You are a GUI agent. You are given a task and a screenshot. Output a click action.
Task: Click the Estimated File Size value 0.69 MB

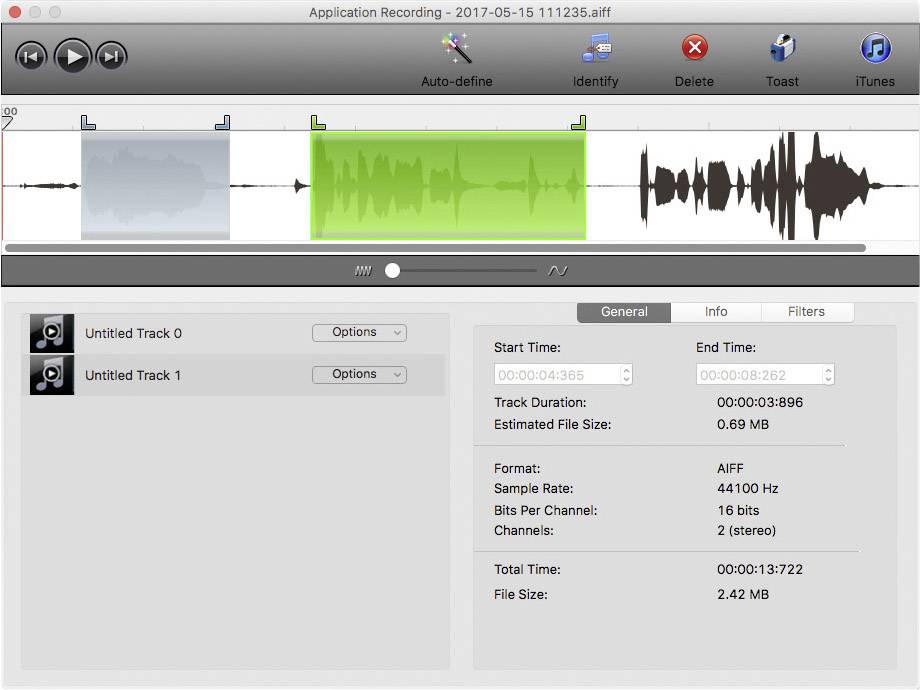pos(743,424)
